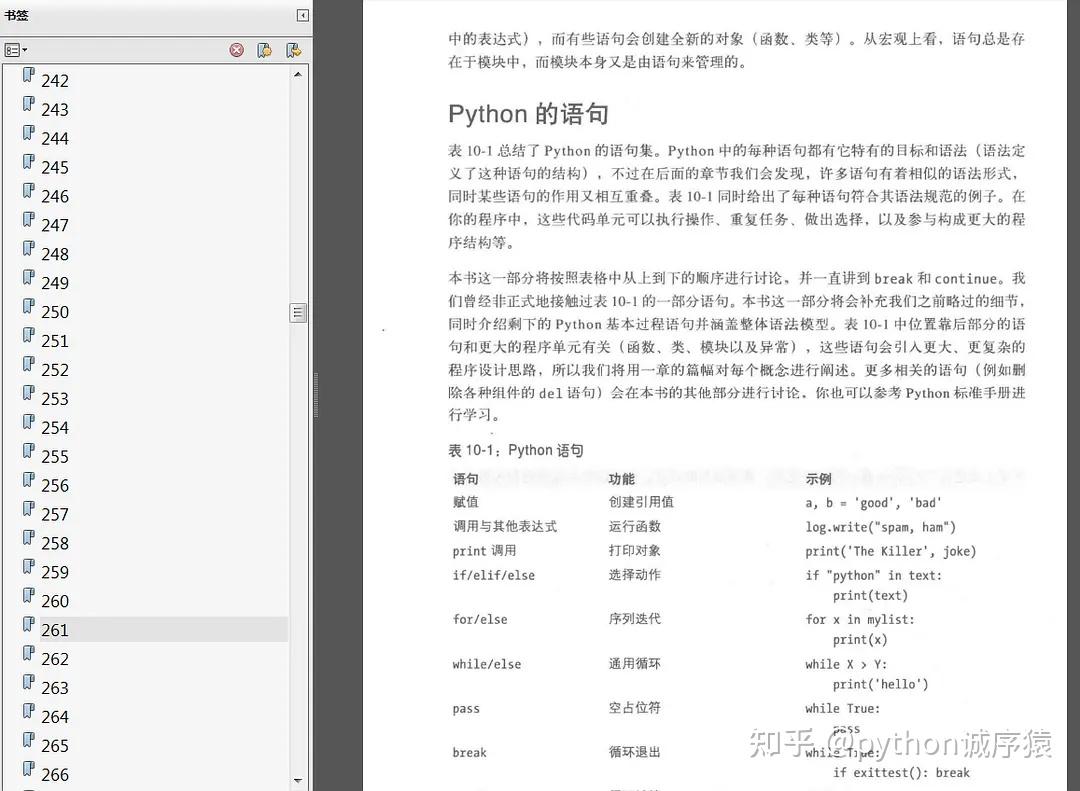Open the bookmarks options menu
Image resolution: width=1080 pixels, height=791 pixels.
click(16, 49)
